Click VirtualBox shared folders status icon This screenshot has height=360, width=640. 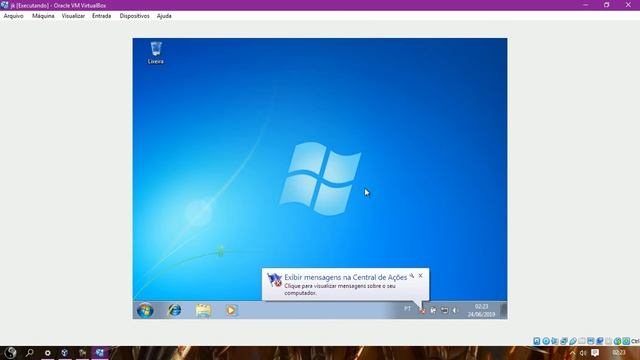pyautogui.click(x=582, y=341)
